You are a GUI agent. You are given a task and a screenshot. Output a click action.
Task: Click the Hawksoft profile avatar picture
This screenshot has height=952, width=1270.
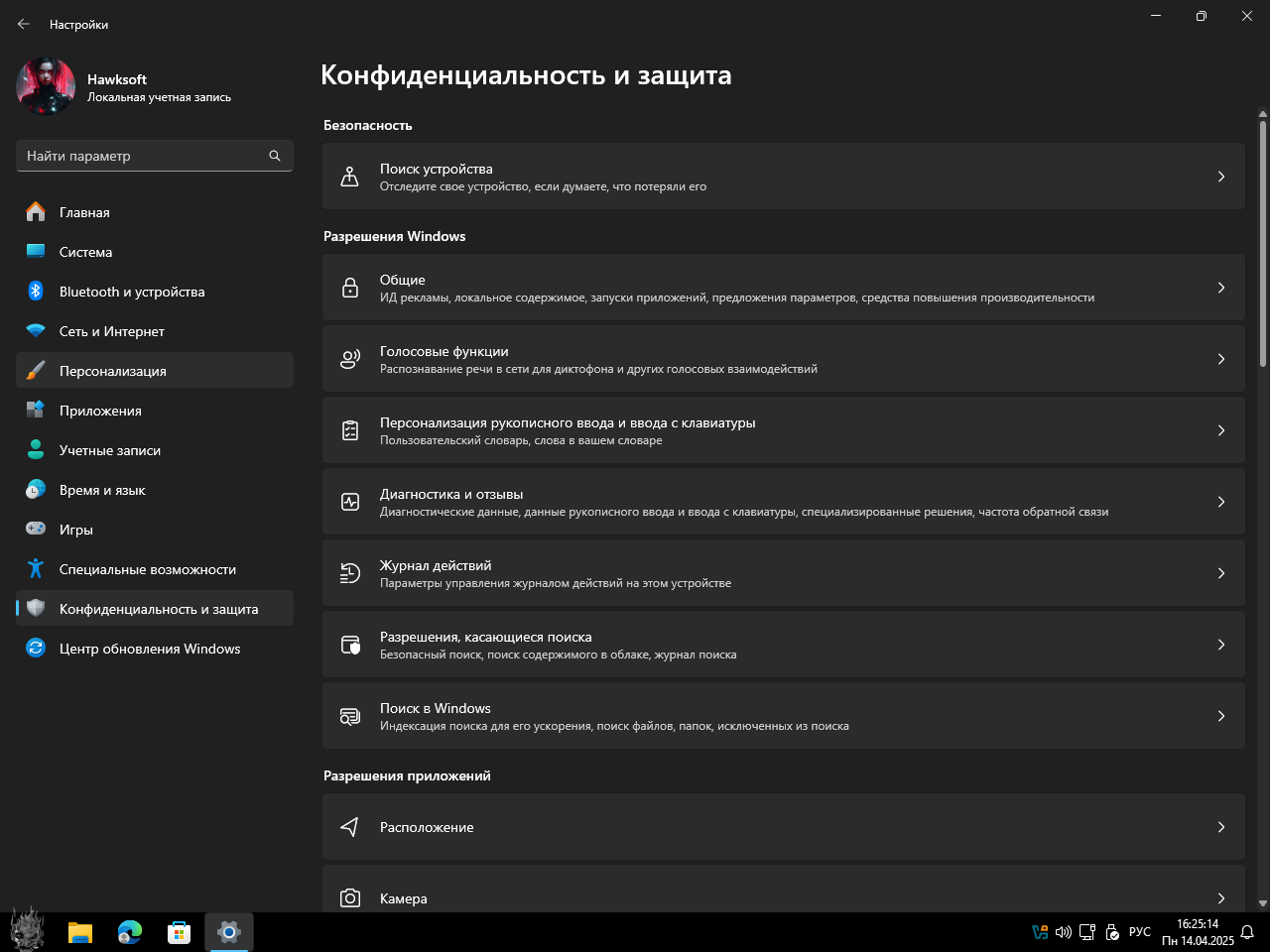pyautogui.click(x=46, y=87)
